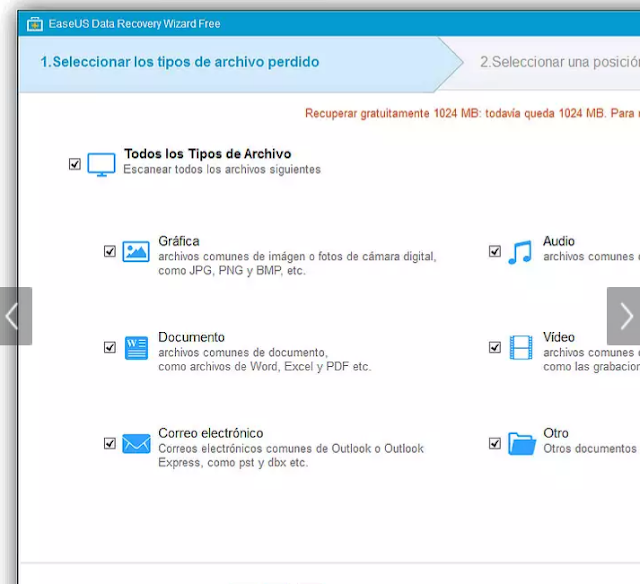
Task: Click the red Recuperar gratuitamente 1024 MB notice
Action: [x=472, y=113]
